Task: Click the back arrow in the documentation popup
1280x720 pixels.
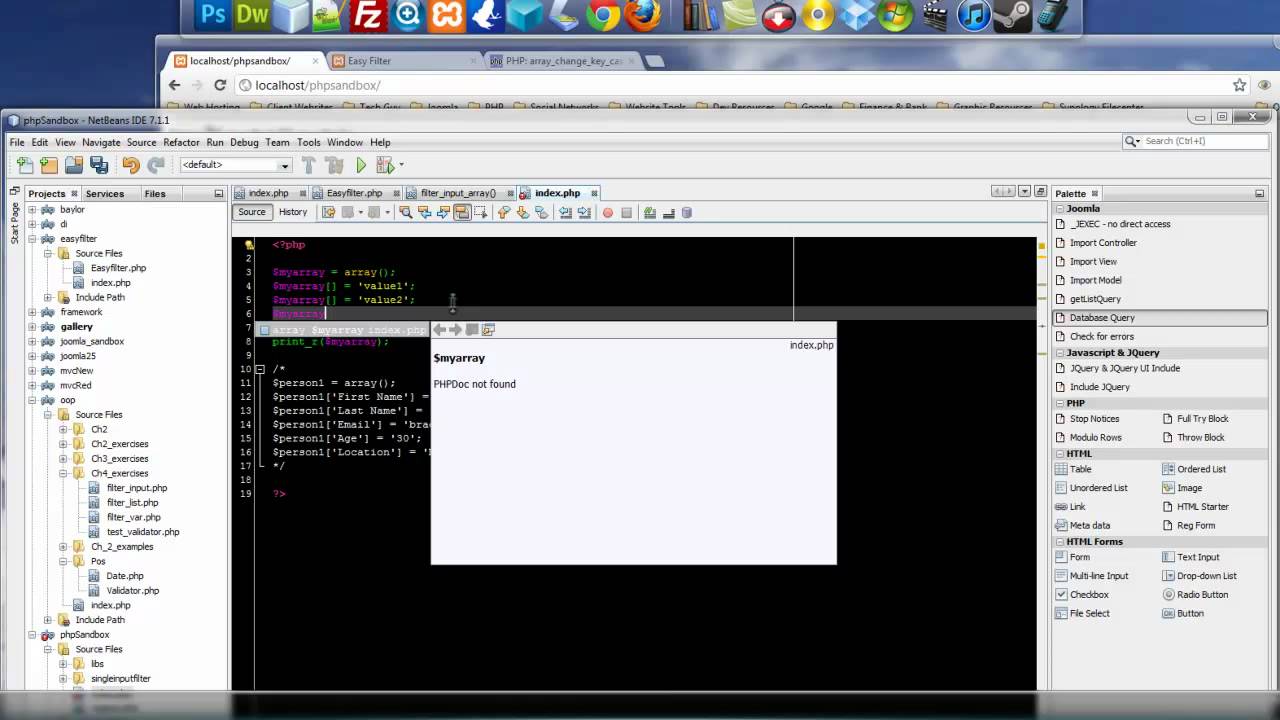Action: (439, 330)
